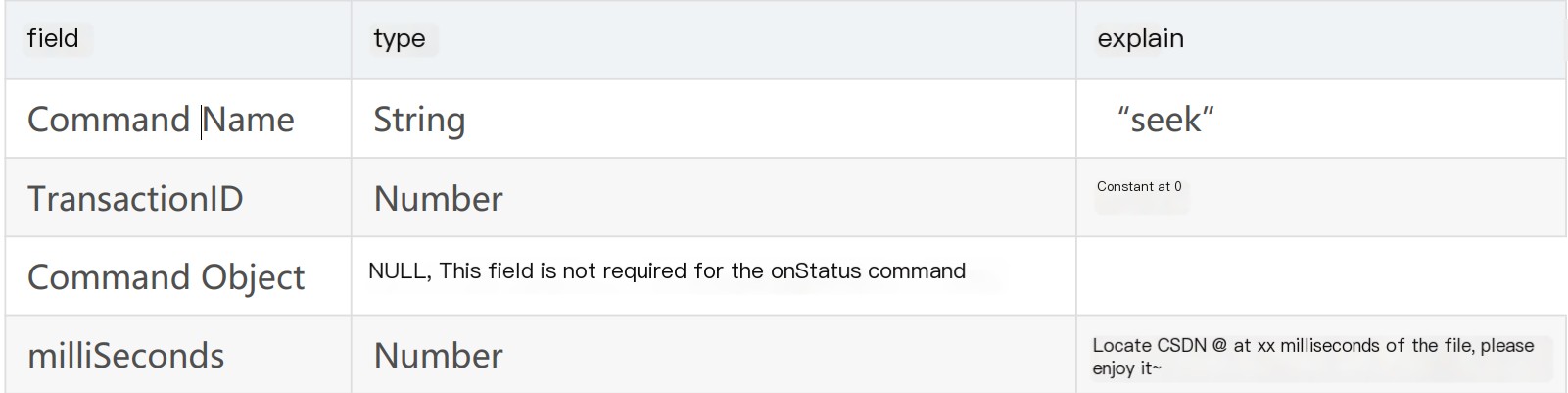The image size is (1568, 393).
Task: Click the empty explain cell for Command Object
Action: (1320, 275)
